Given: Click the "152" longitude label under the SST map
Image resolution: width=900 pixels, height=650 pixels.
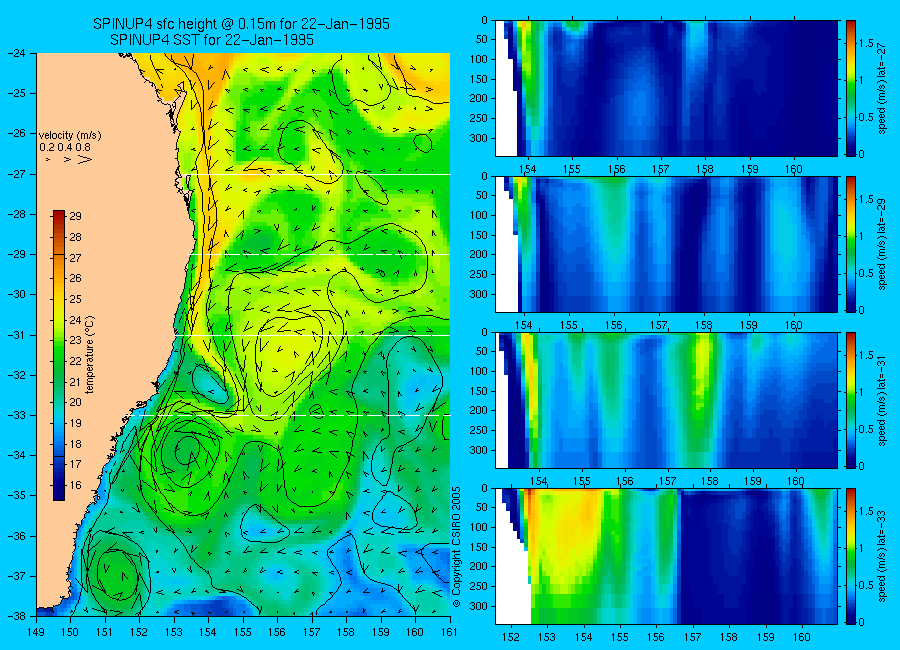Looking at the screenshot, I should tap(139, 632).
